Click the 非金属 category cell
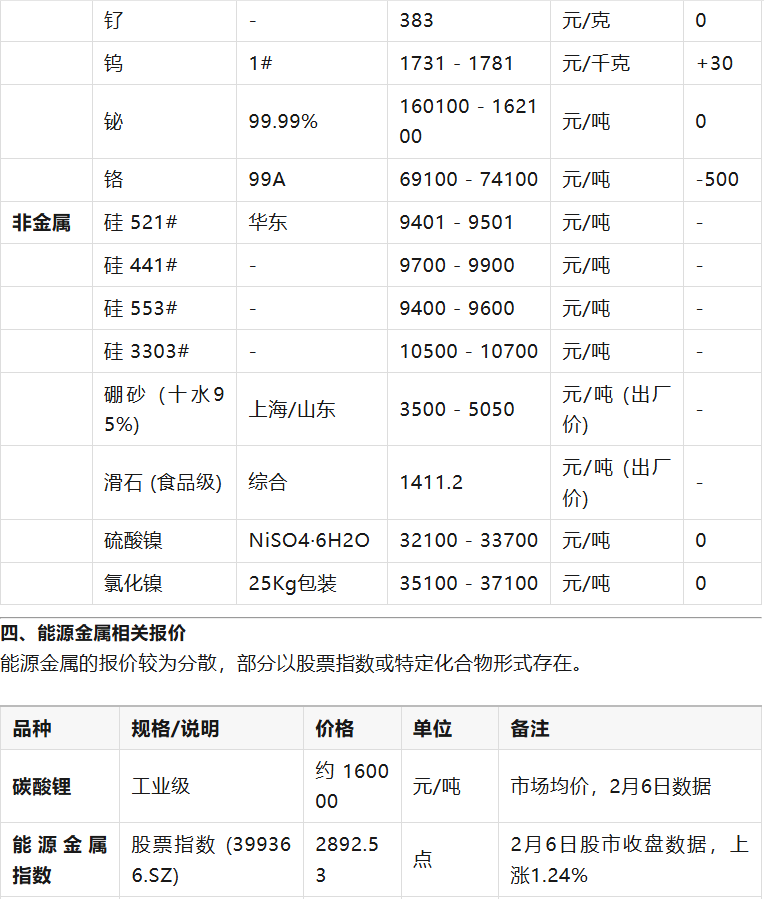The image size is (764, 899). (x=42, y=223)
